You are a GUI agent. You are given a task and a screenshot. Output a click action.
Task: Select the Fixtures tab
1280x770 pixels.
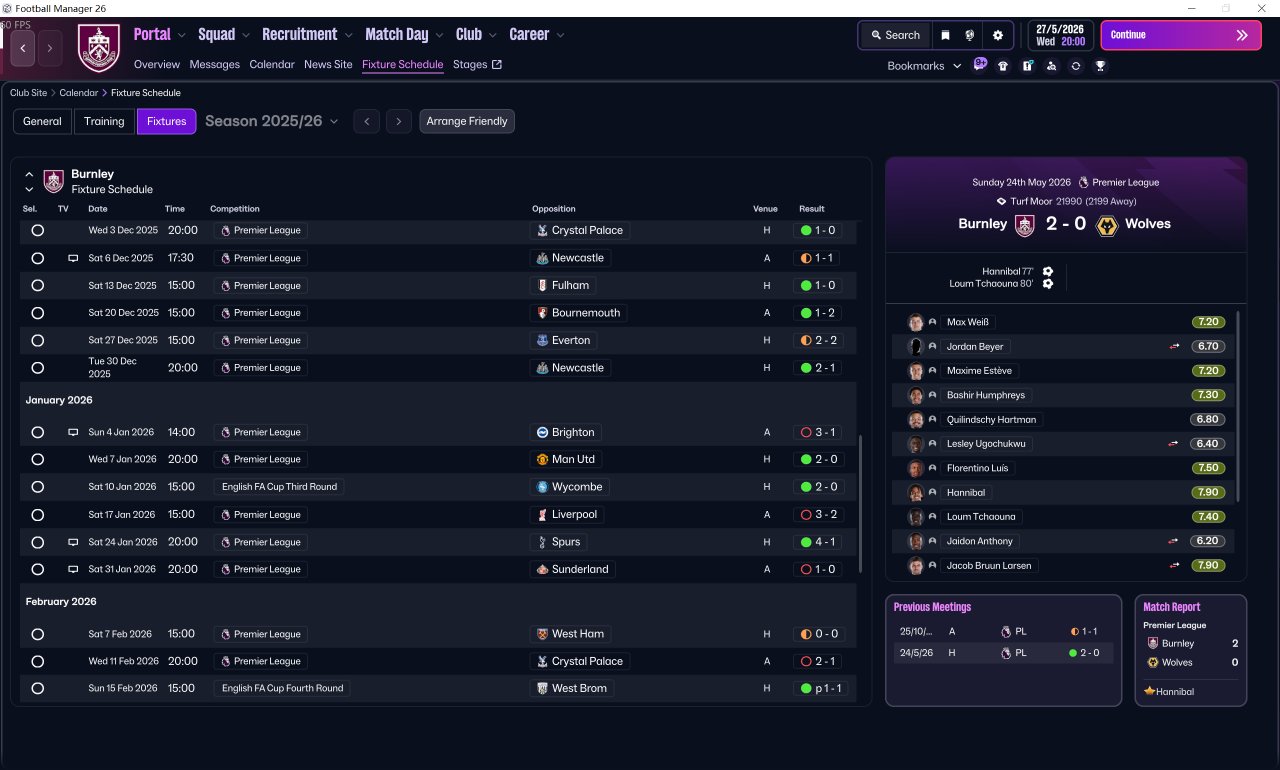(x=166, y=121)
